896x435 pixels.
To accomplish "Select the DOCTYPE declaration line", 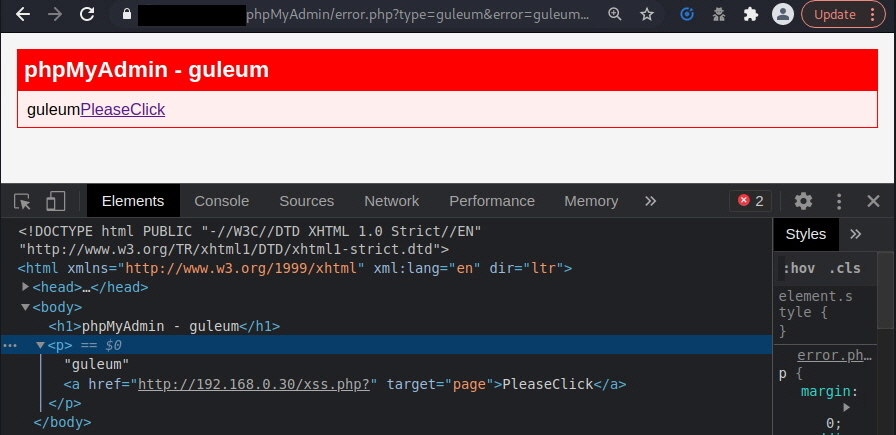I will [x=250, y=240].
